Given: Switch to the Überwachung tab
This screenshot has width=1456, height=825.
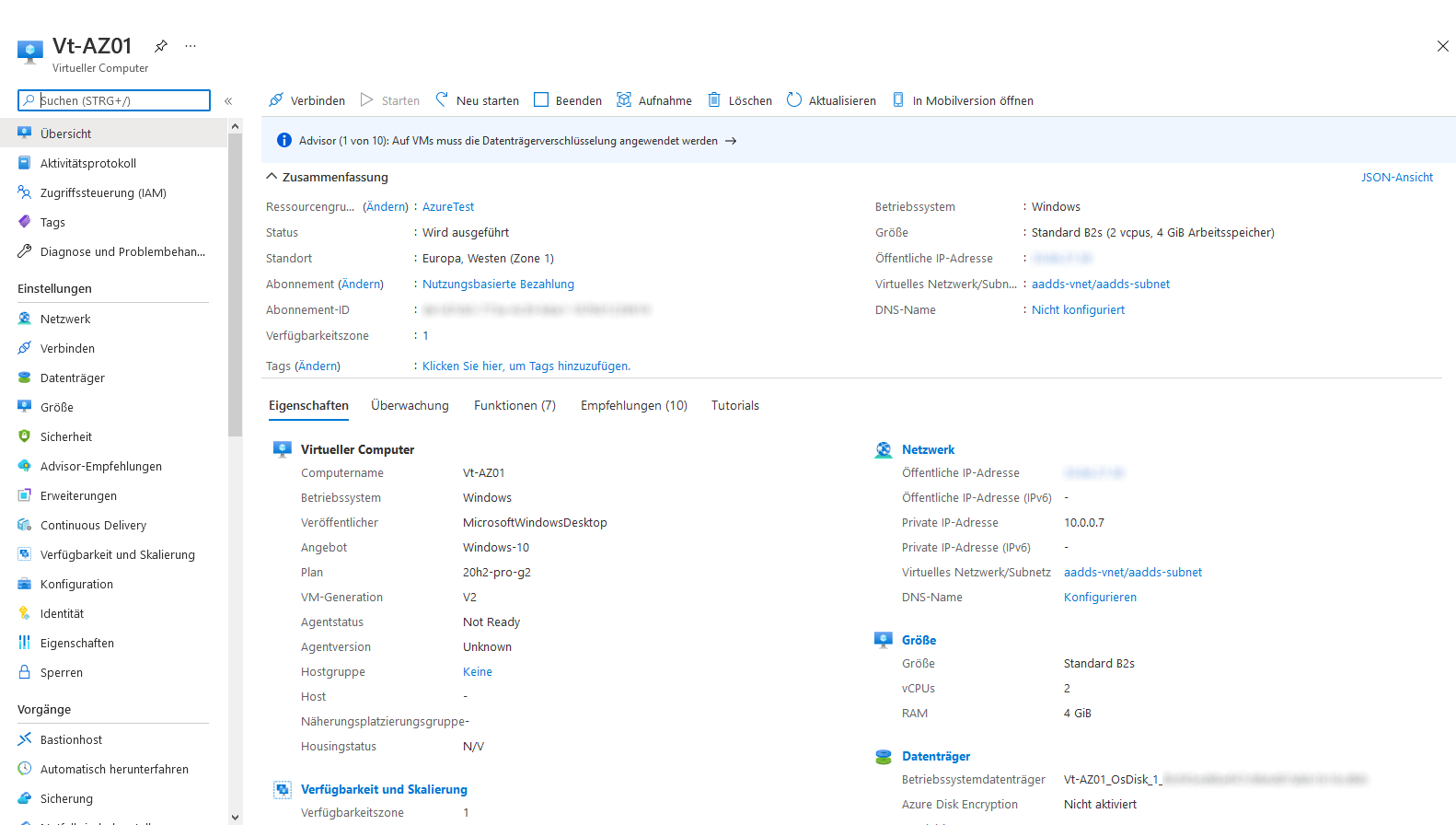Looking at the screenshot, I should (410, 406).
